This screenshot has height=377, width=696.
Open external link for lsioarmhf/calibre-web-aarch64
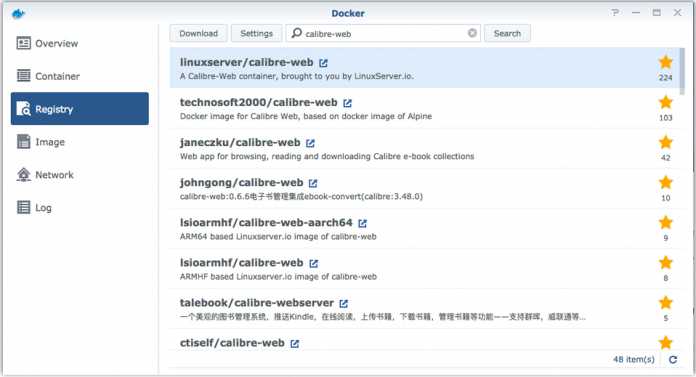(x=363, y=223)
